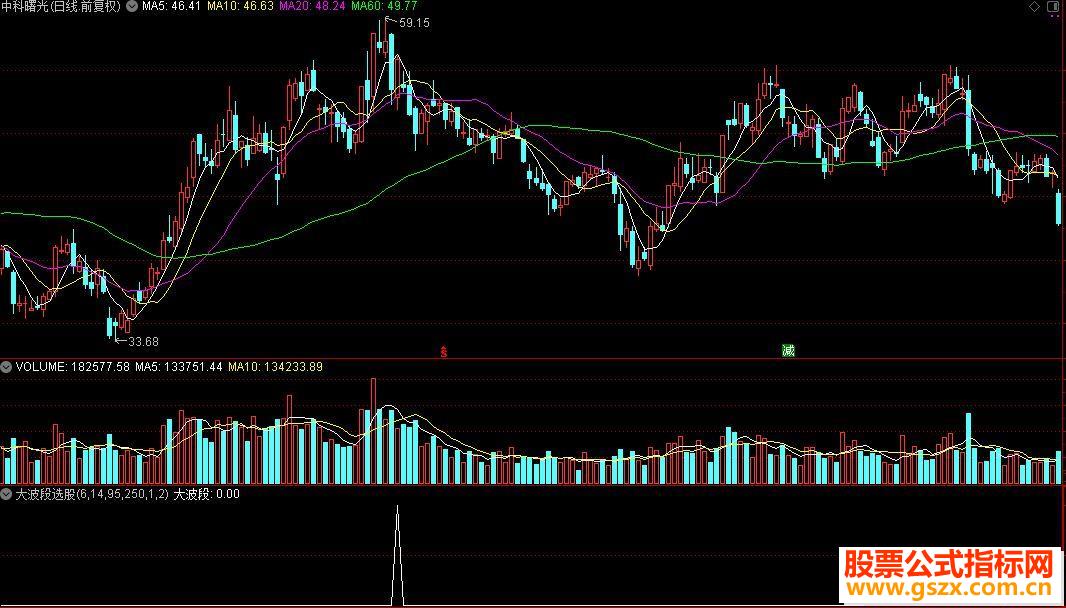Click the square panel icon at chart top-right
Viewport: 1066px width, 608px height.
pyautogui.click(x=1052, y=7)
